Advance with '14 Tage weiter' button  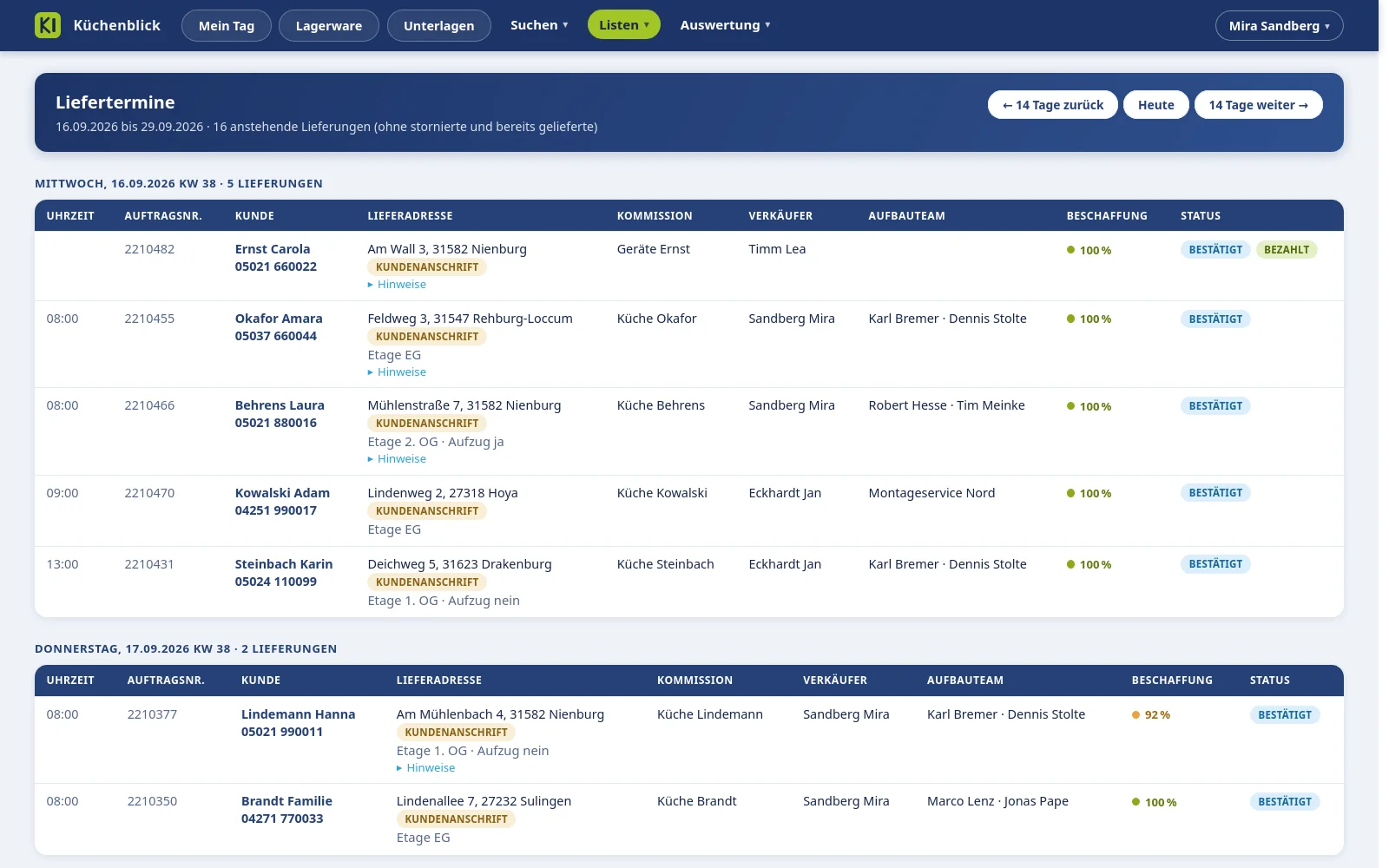(1259, 105)
